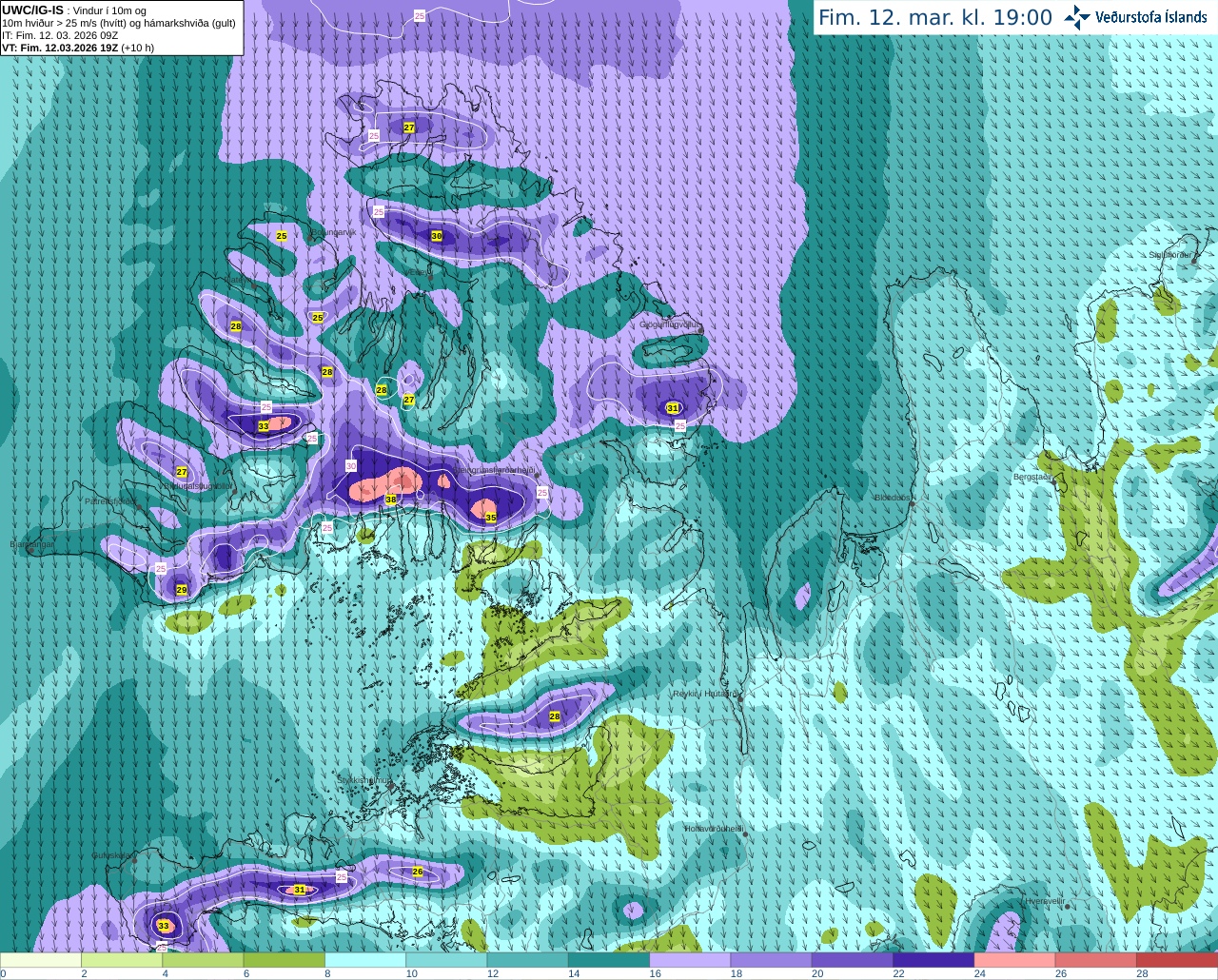Click the Bolungarvík station label

click(332, 232)
